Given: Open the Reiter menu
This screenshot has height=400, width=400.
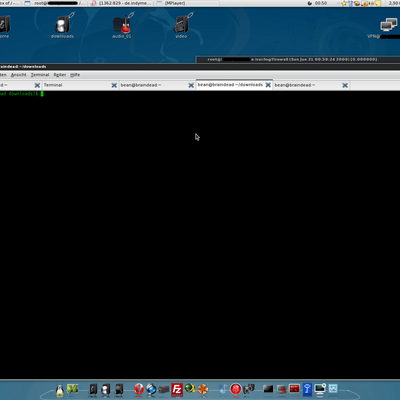Looking at the screenshot, I should pos(60,75).
